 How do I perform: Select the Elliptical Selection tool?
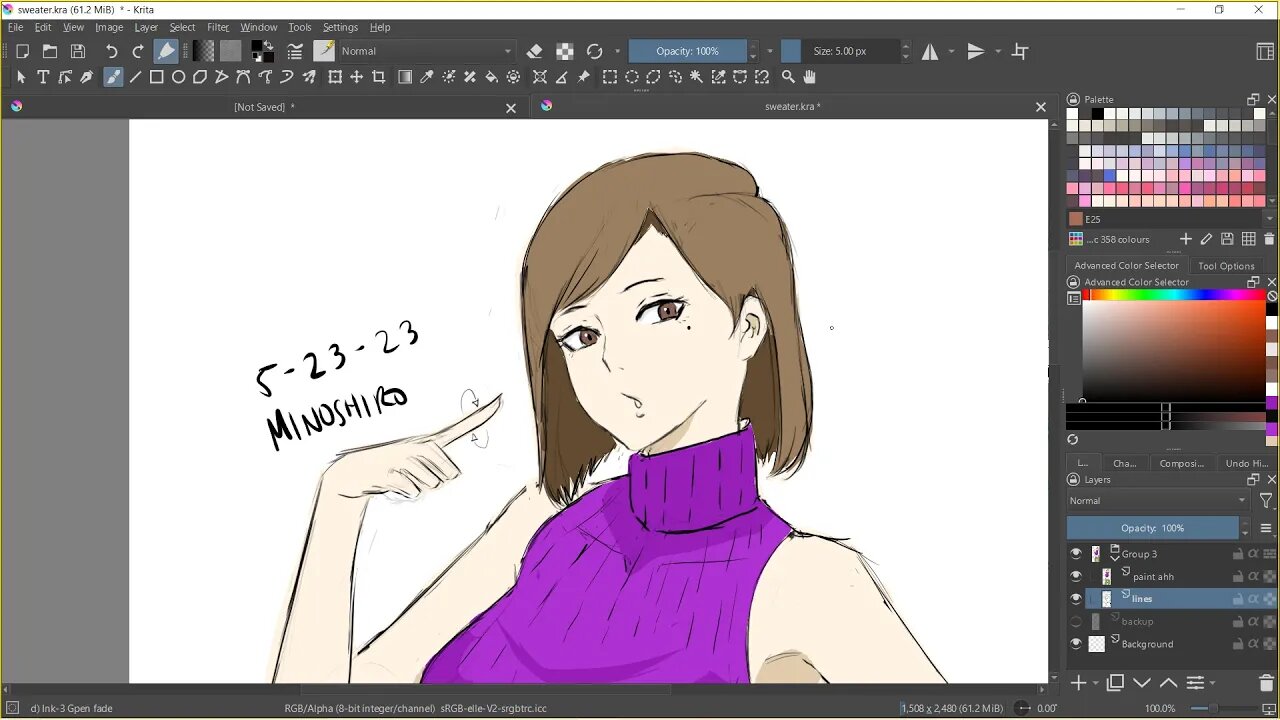tap(632, 77)
